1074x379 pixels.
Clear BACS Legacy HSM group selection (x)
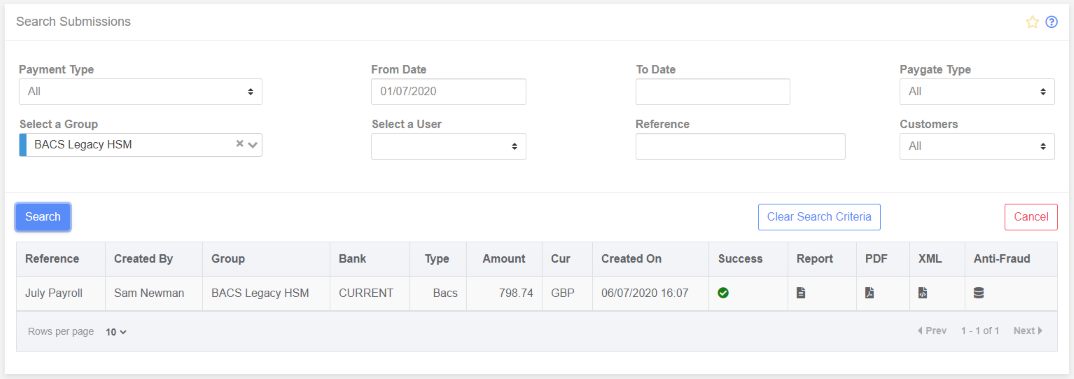[240, 144]
